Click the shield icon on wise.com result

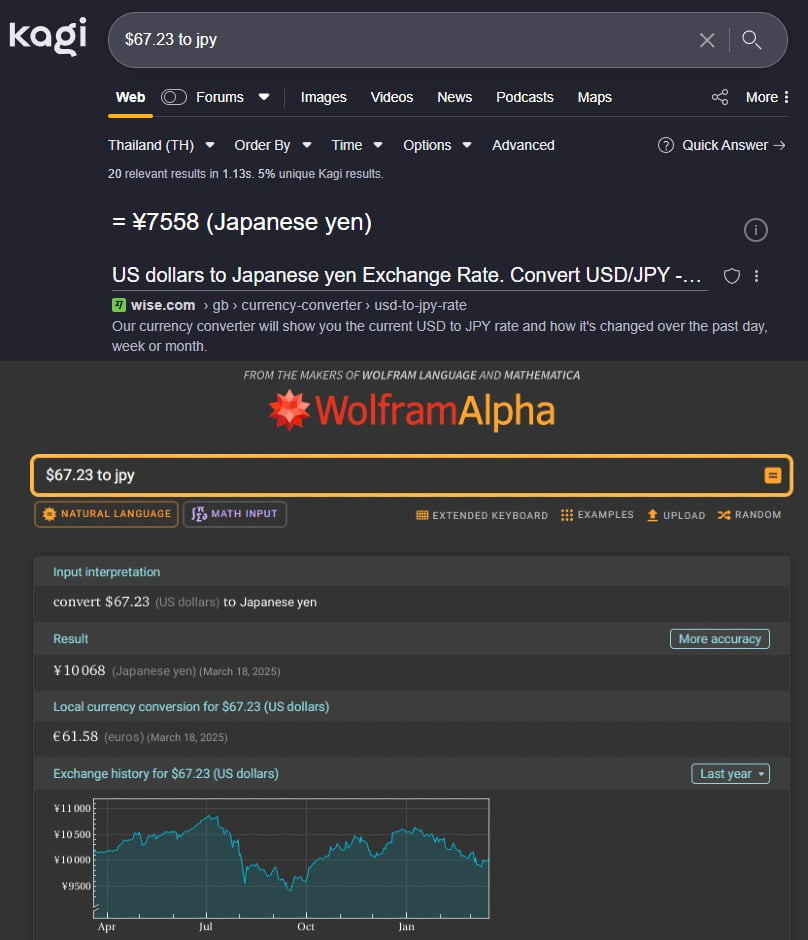731,276
